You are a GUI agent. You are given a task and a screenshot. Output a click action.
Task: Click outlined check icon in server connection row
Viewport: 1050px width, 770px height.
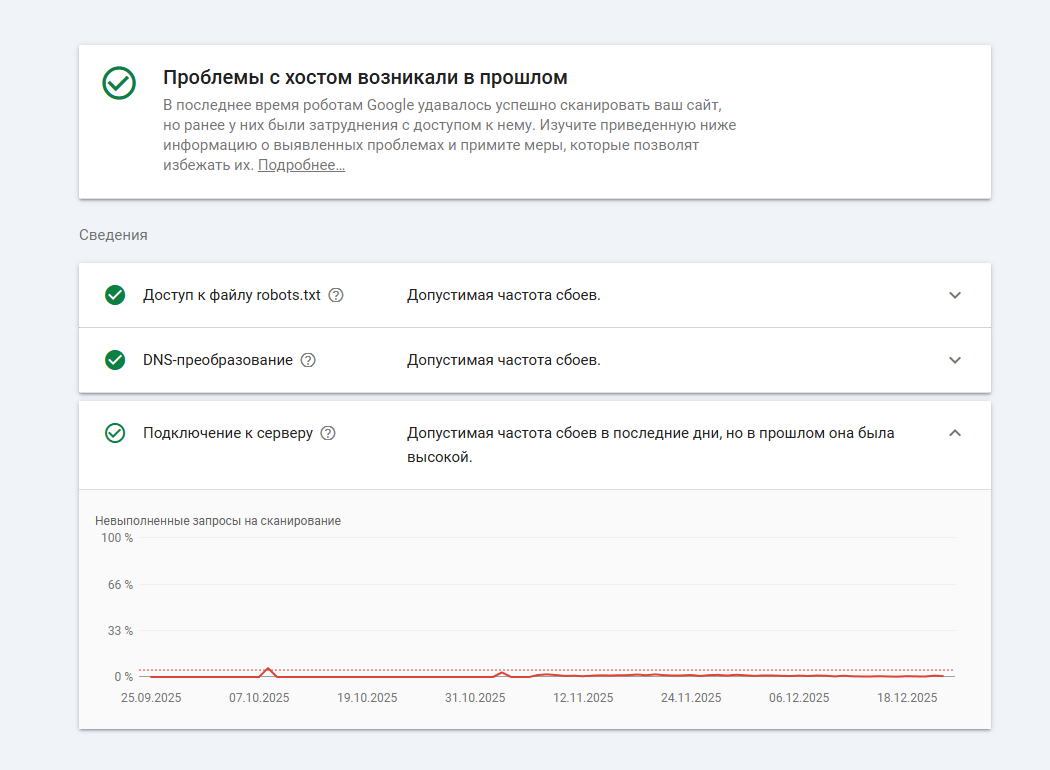[x=115, y=433]
